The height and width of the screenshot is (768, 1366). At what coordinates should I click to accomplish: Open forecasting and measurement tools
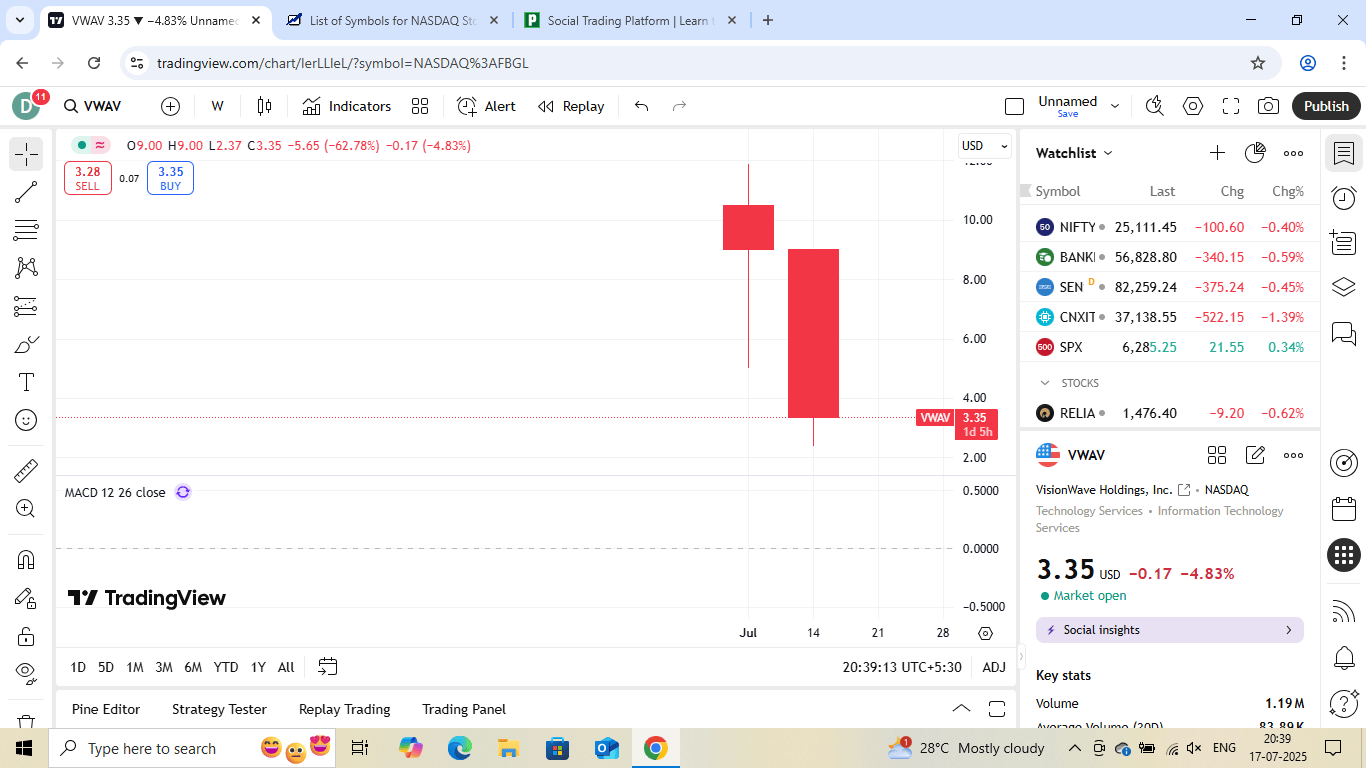(26, 306)
